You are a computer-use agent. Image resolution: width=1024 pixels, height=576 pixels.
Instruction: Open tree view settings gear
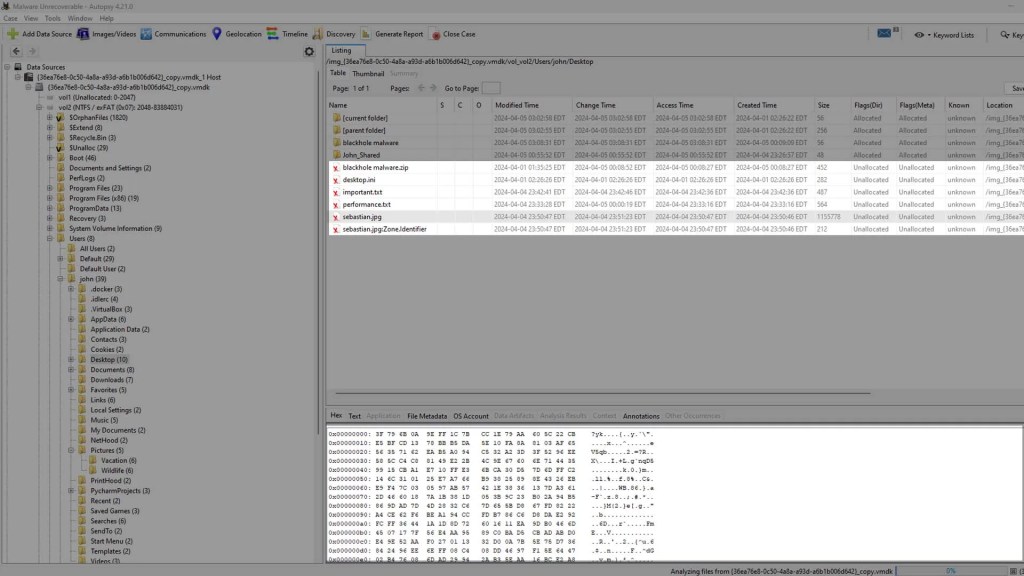coord(309,51)
